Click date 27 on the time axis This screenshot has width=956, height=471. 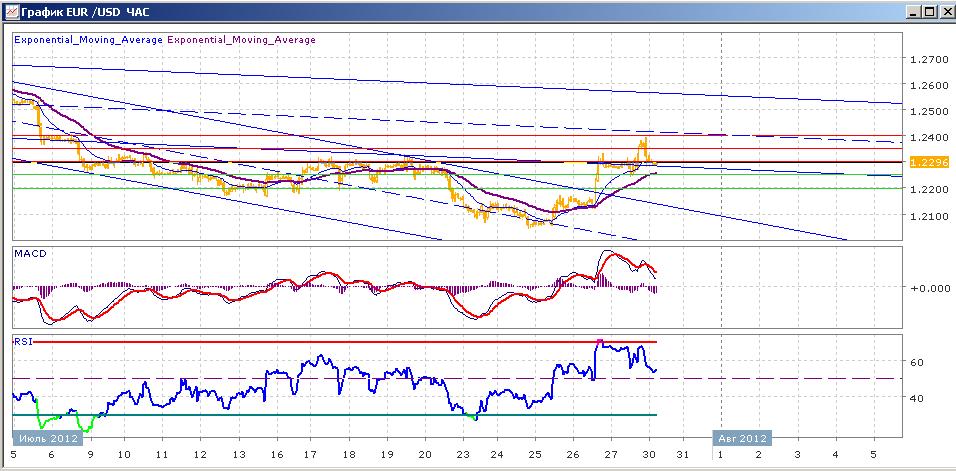612,455
